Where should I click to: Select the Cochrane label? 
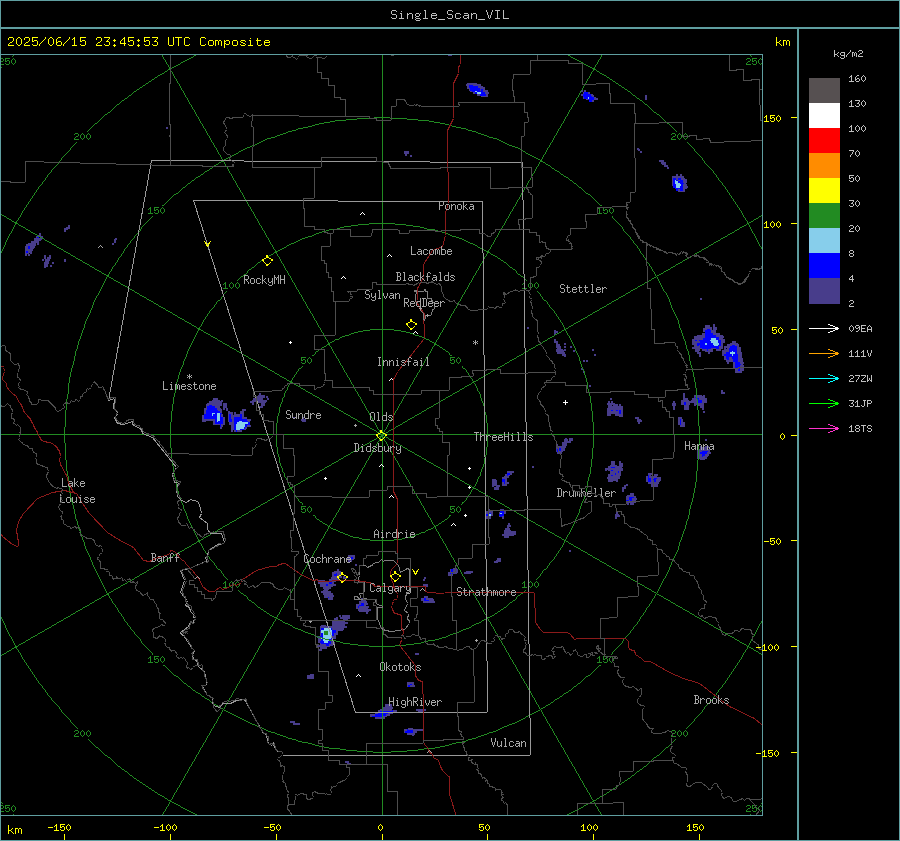(327, 559)
